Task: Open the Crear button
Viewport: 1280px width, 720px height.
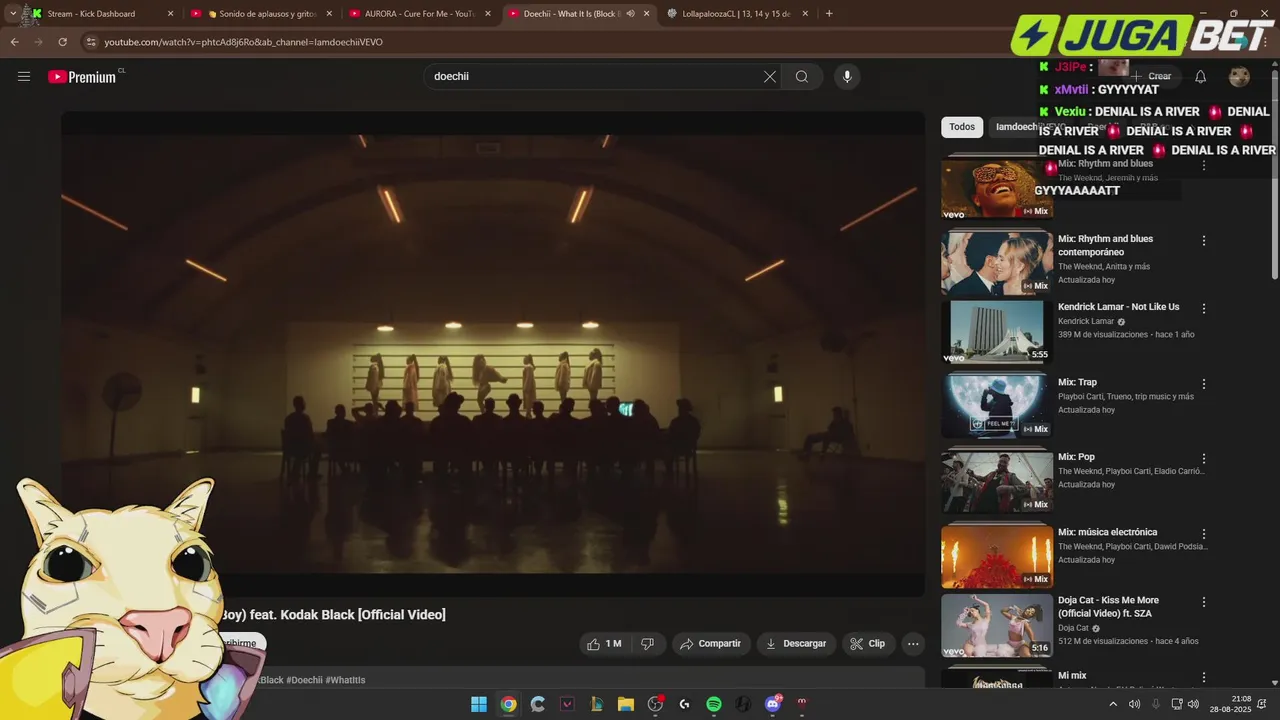Action: tap(1151, 76)
